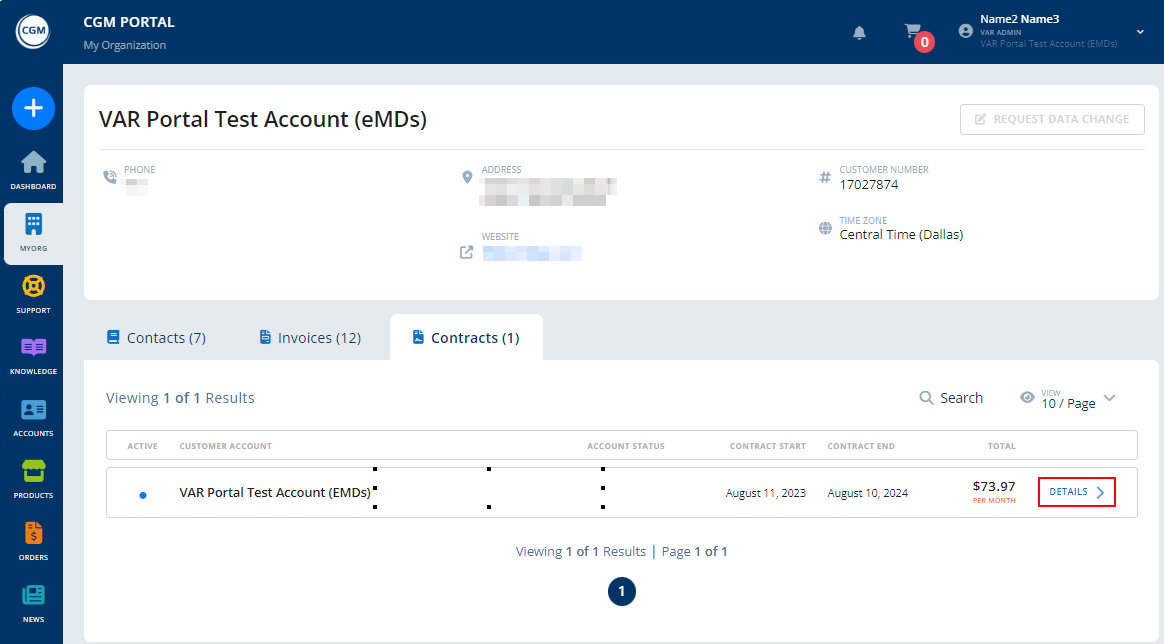Open Search for contract results
The width and height of the screenshot is (1164, 644).
(951, 398)
